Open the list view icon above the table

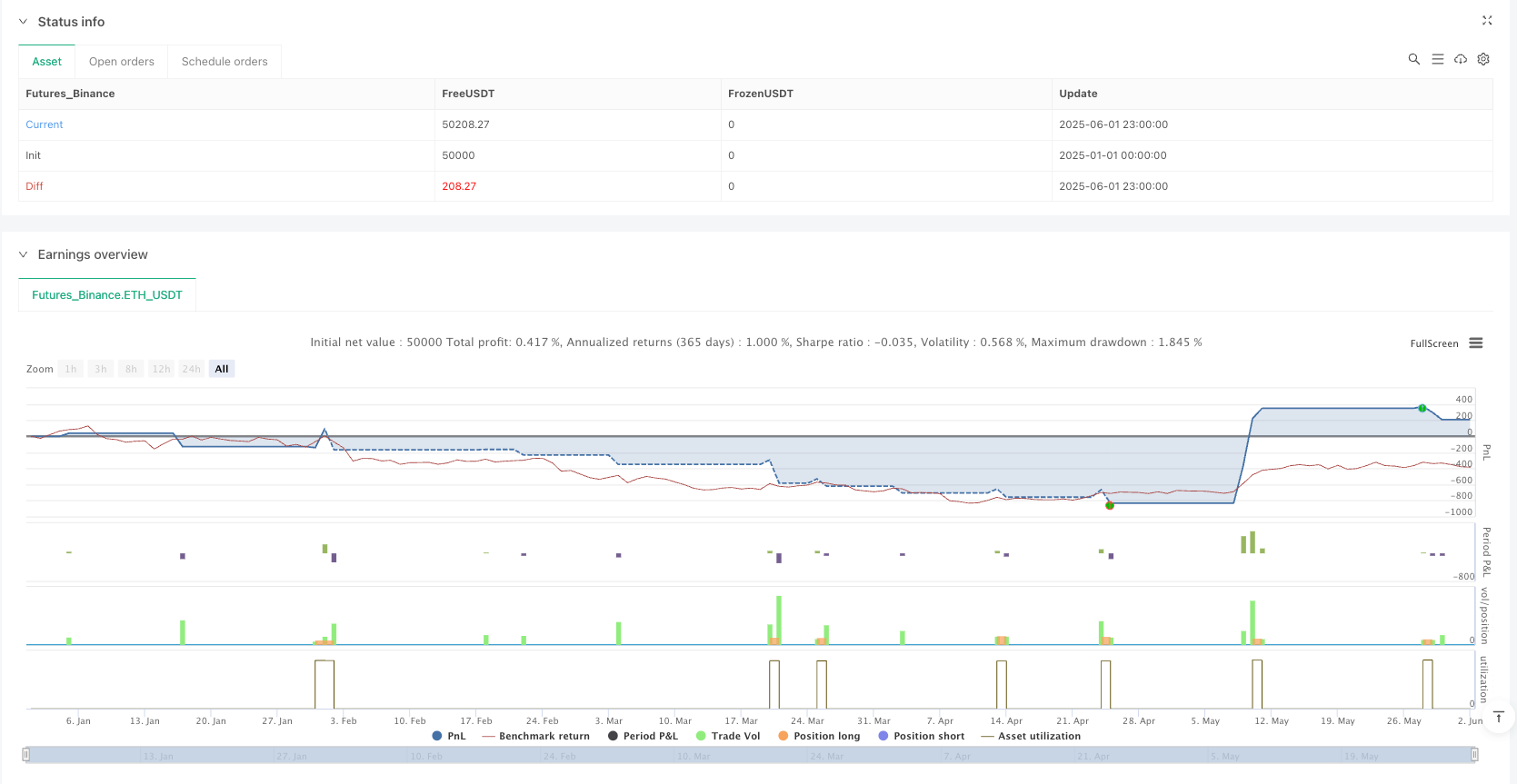click(1437, 59)
